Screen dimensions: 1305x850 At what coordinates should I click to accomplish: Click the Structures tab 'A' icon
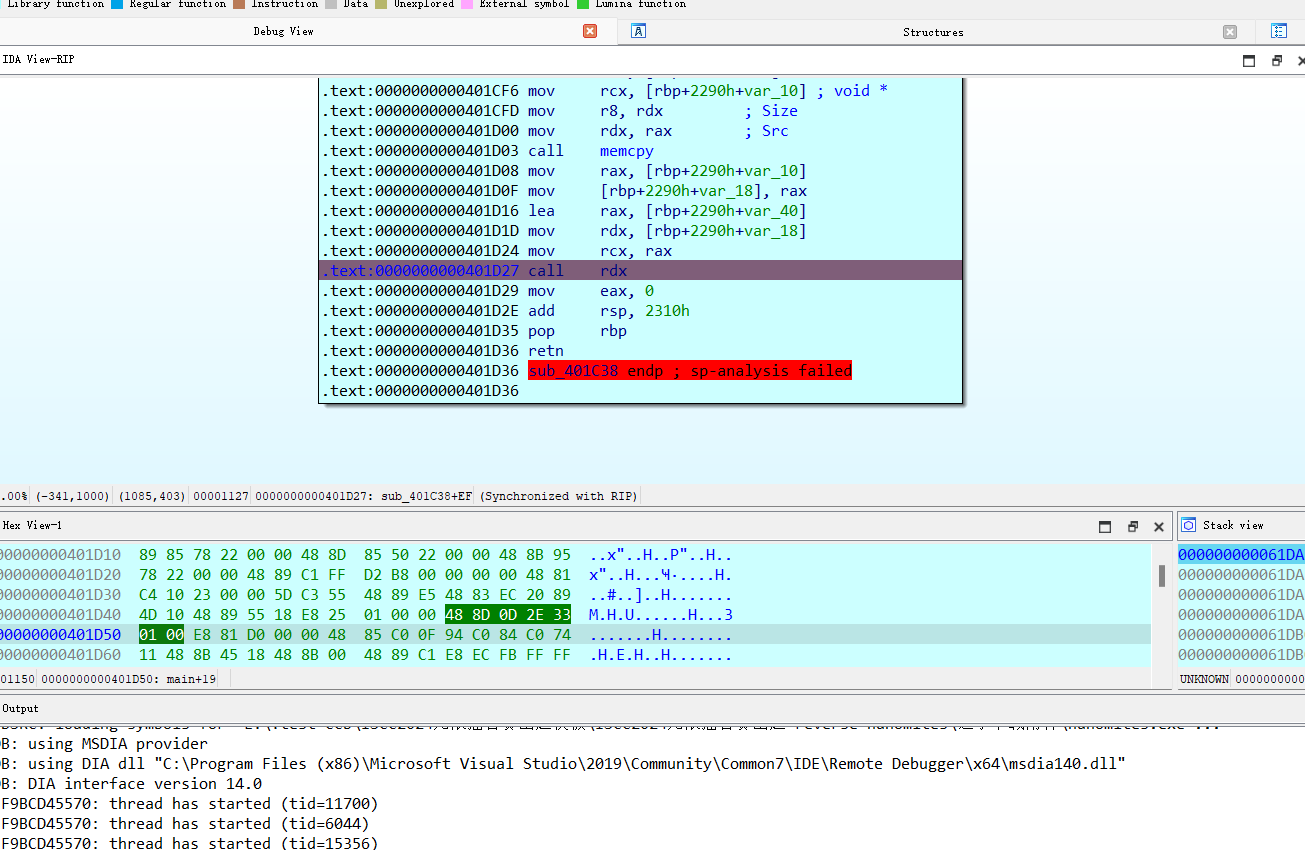click(x=638, y=32)
